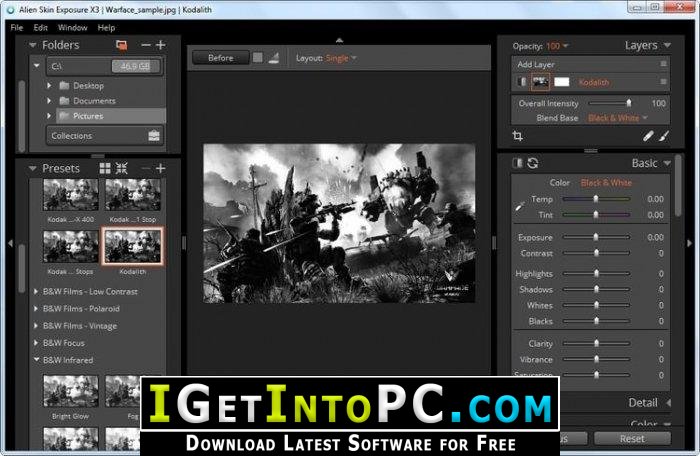Pick the brush tool in Layers panel
This screenshot has height=456, width=700.
point(664,136)
